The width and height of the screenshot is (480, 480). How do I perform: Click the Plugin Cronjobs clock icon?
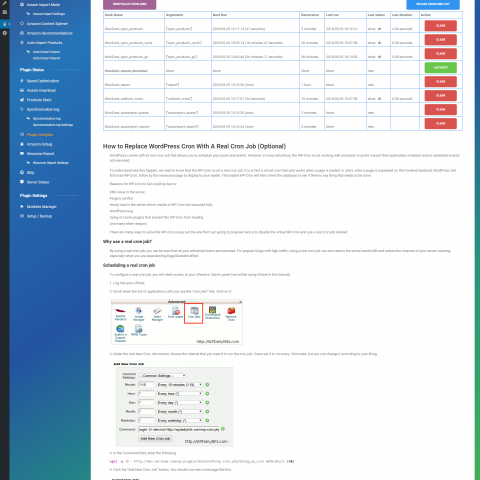(22, 134)
